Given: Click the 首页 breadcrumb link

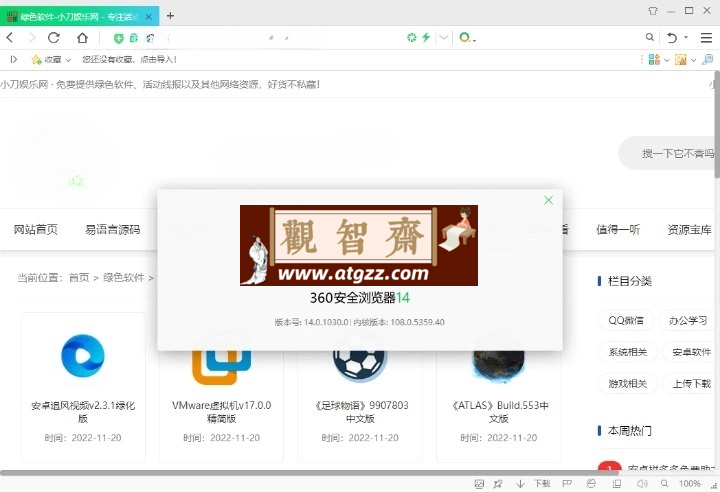Looking at the screenshot, I should (79, 277).
